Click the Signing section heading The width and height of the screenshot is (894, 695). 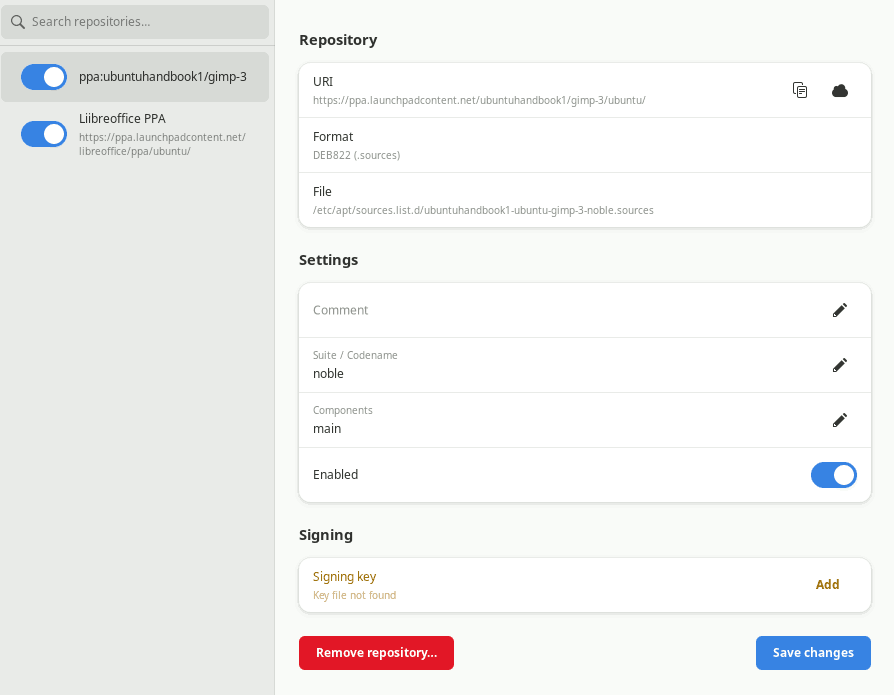click(x=326, y=535)
